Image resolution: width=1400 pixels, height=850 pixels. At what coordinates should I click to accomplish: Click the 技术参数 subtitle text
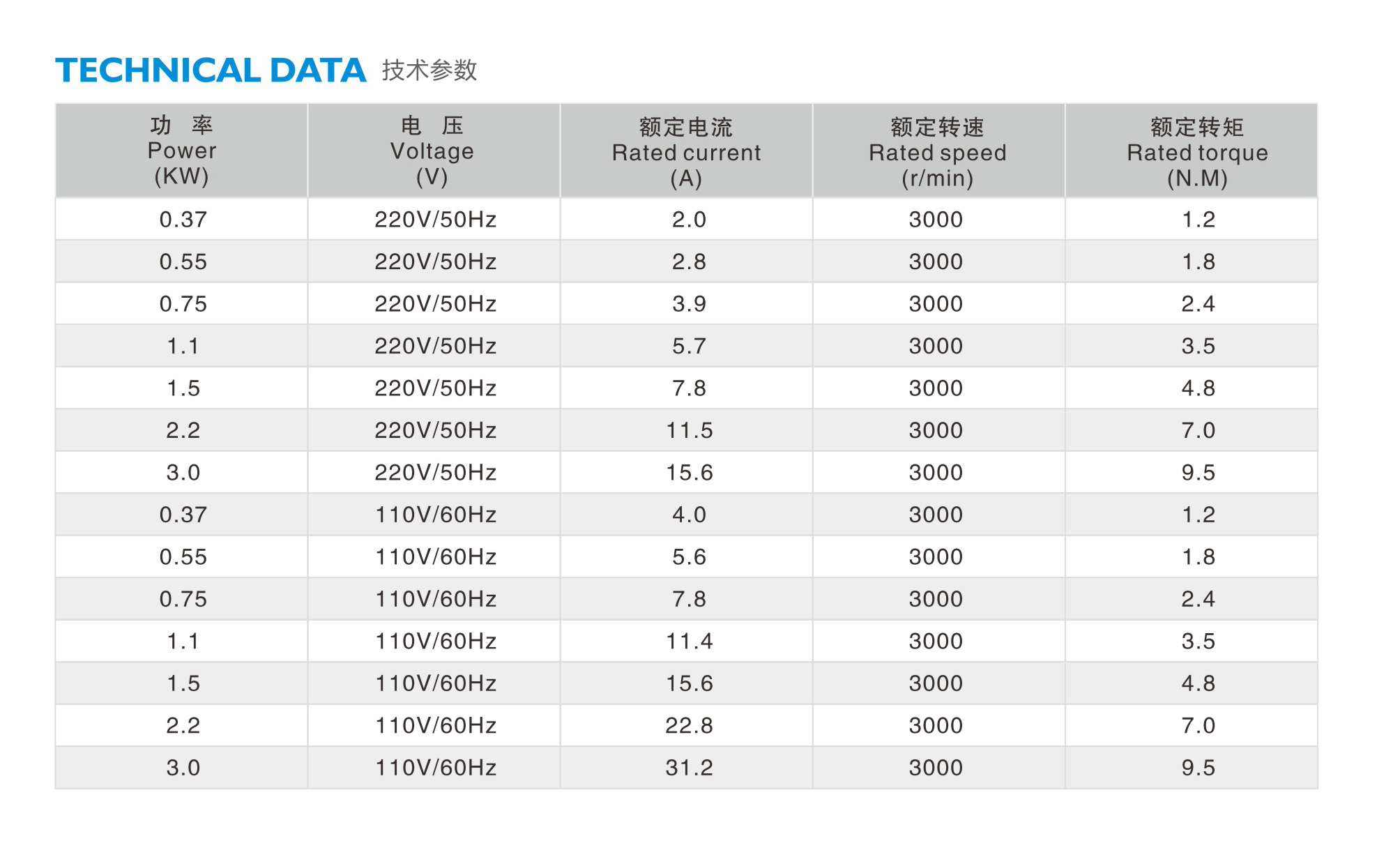429,70
